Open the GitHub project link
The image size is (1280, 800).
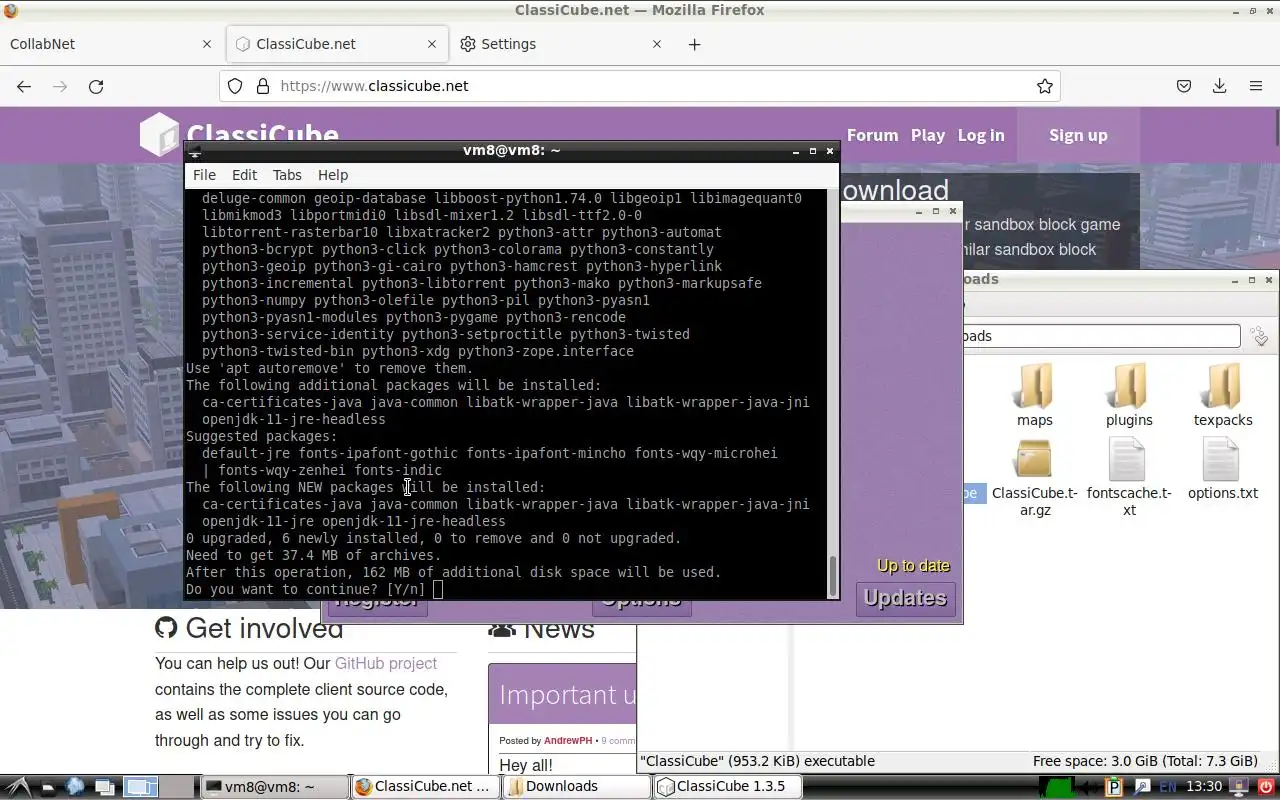pyautogui.click(x=386, y=663)
